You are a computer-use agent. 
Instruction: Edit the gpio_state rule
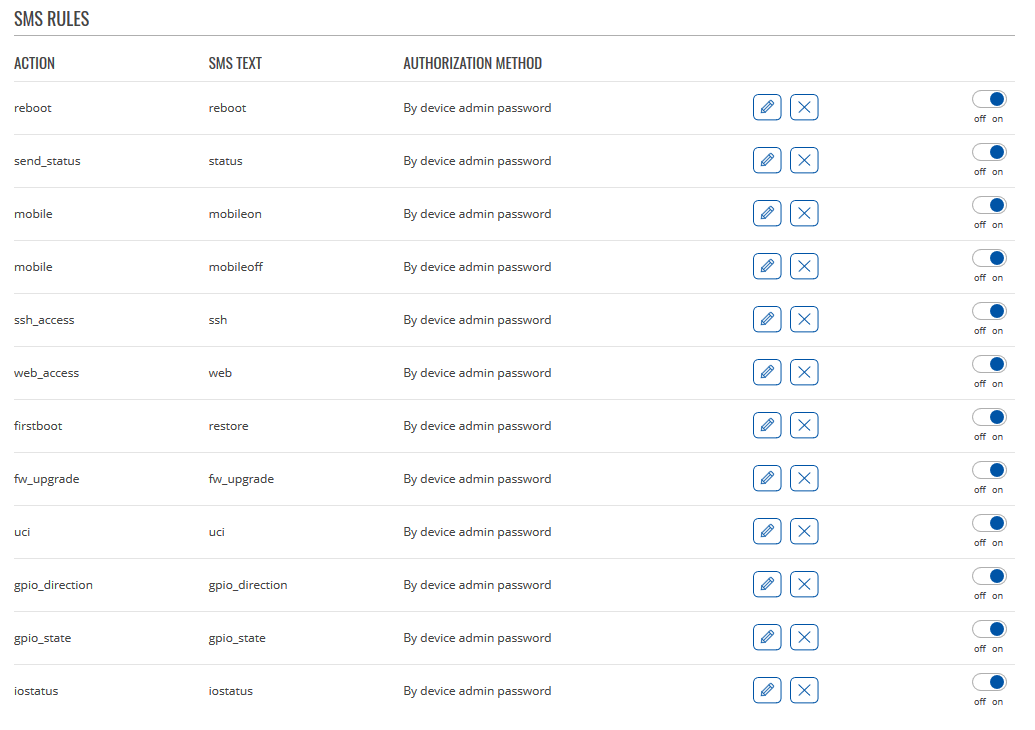[767, 637]
